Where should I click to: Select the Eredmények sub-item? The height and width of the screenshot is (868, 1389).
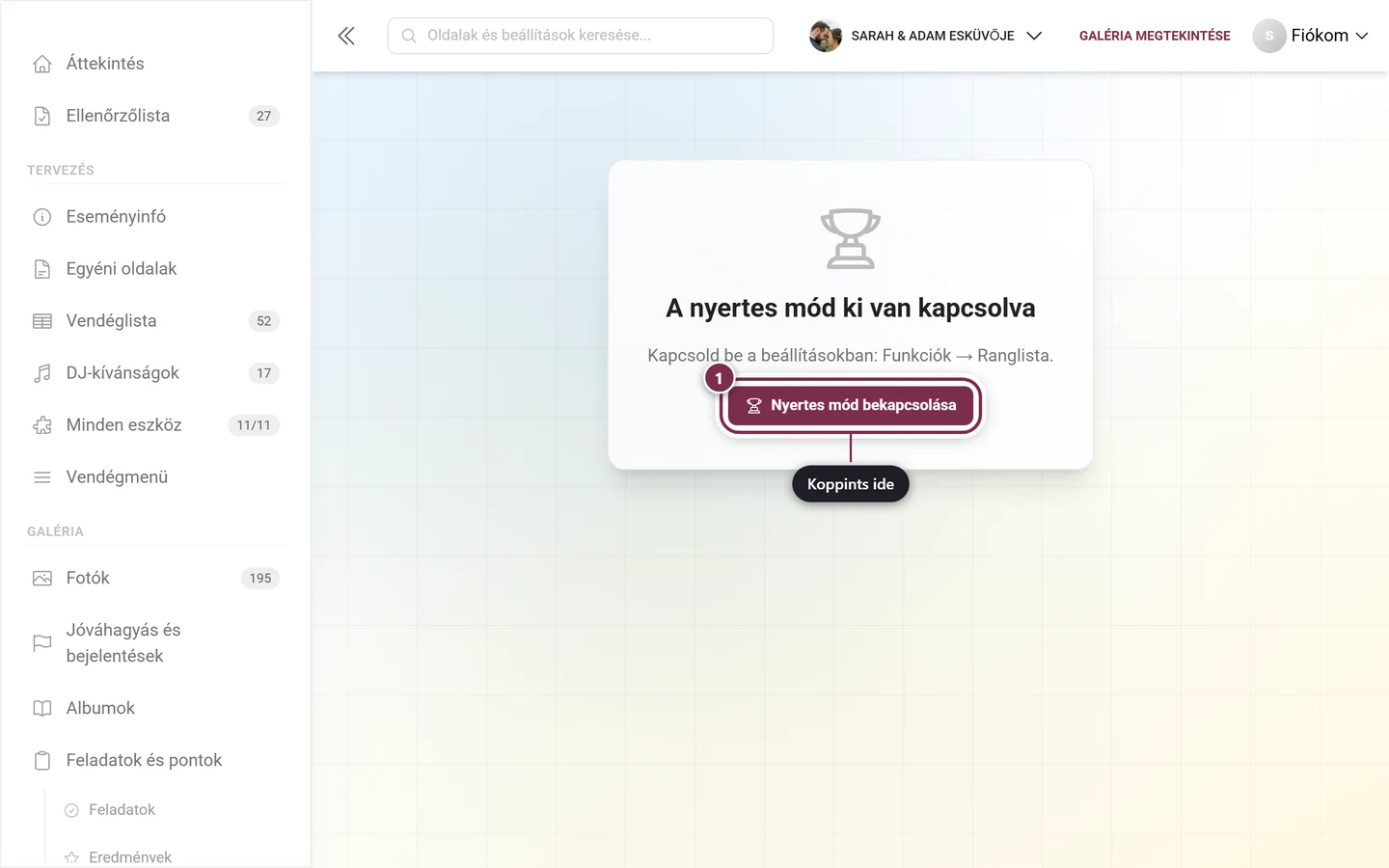(130, 857)
